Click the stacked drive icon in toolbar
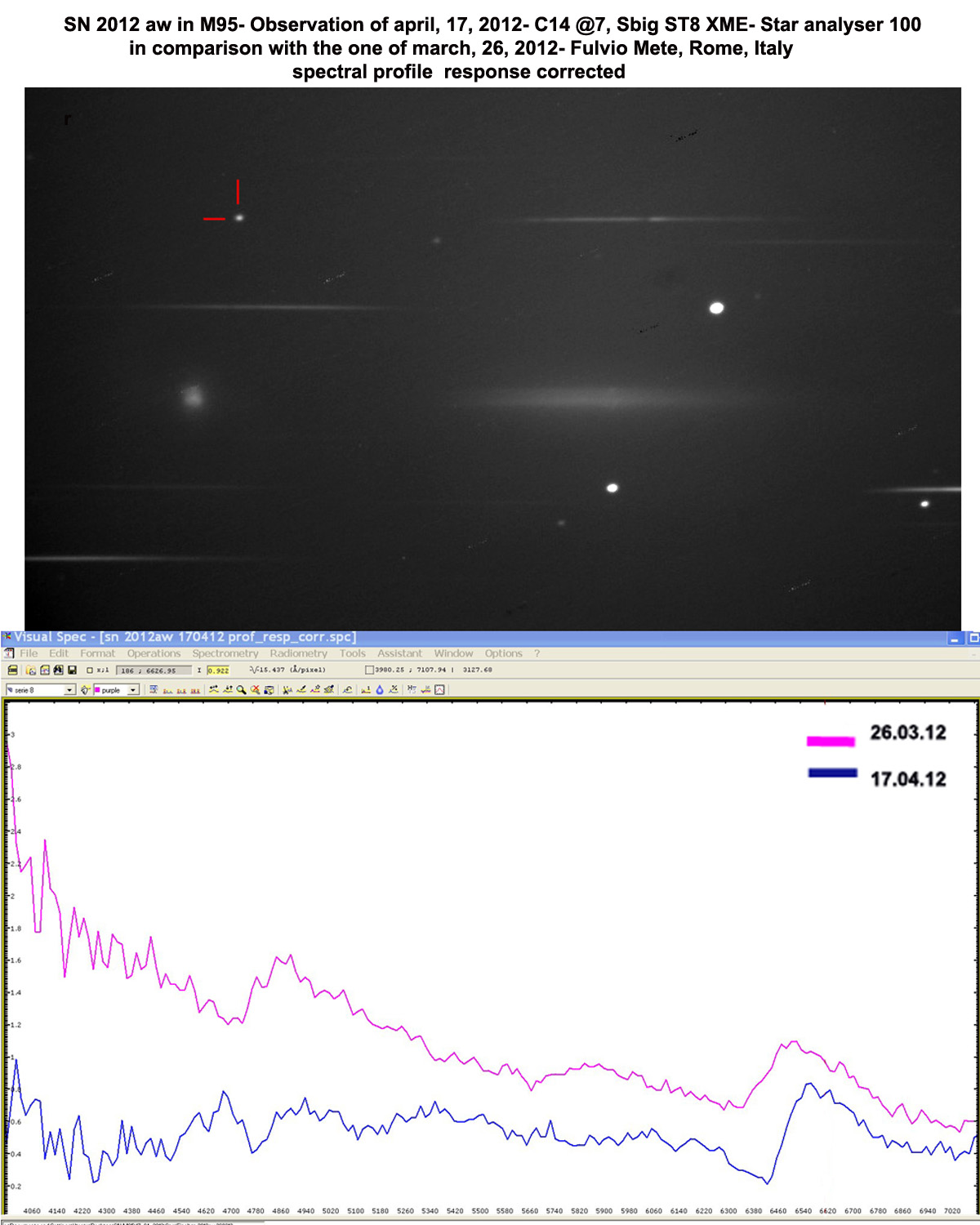This screenshot has width=980, height=1225. point(12,670)
